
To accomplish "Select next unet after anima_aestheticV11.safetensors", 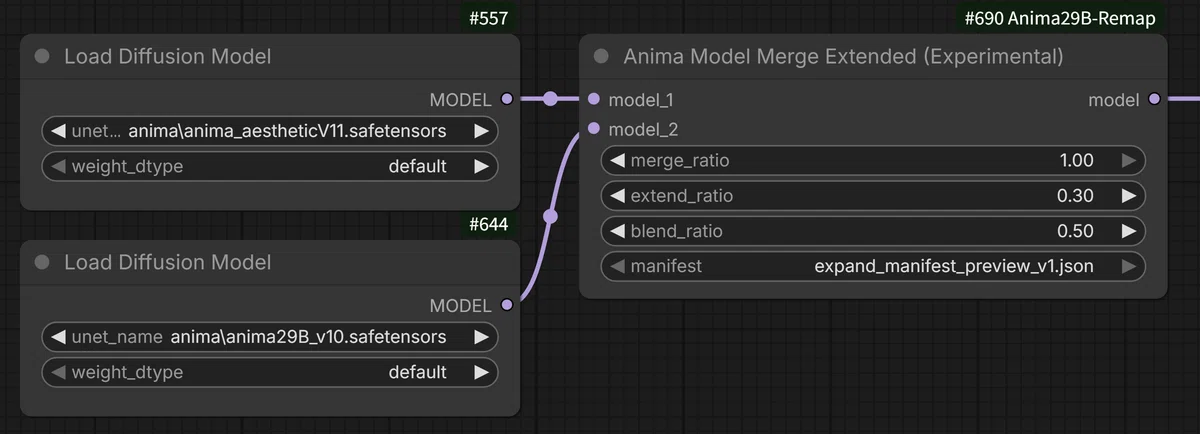I will [481, 131].
